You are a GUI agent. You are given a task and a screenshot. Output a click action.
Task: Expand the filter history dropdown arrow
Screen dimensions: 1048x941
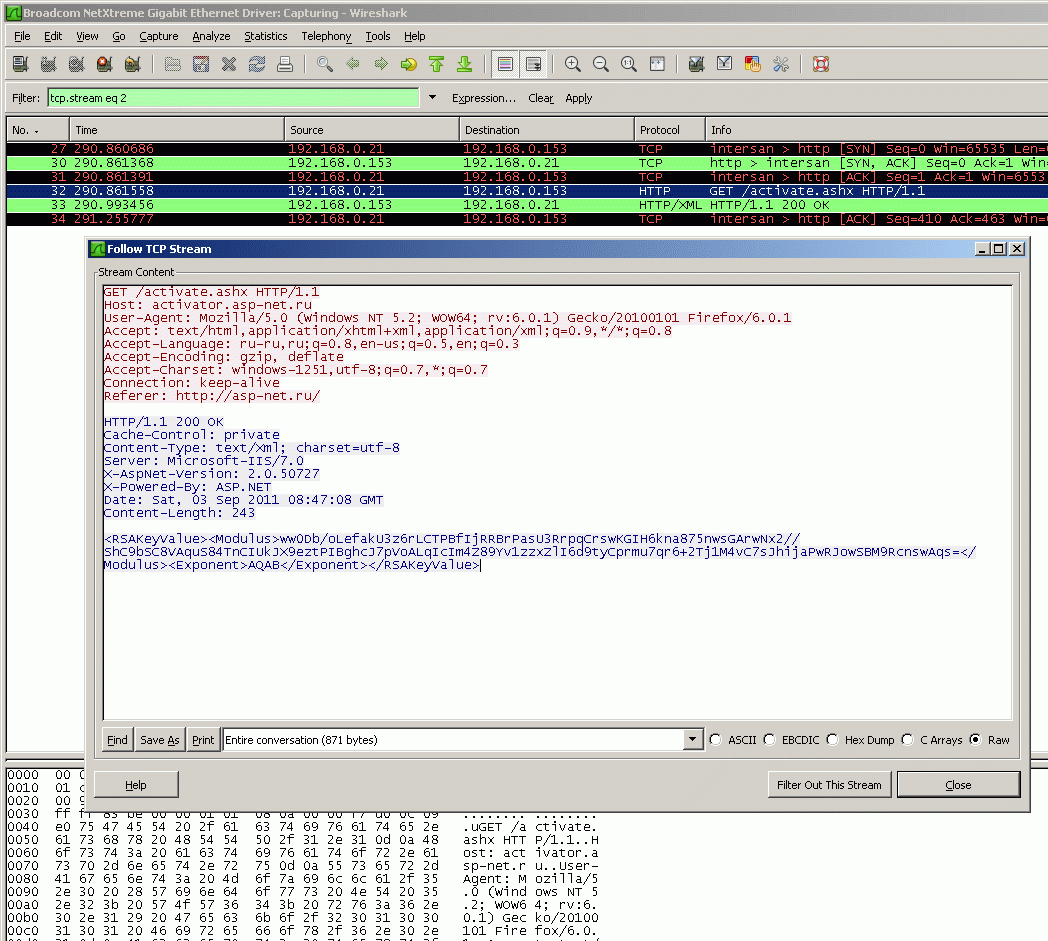tap(432, 98)
